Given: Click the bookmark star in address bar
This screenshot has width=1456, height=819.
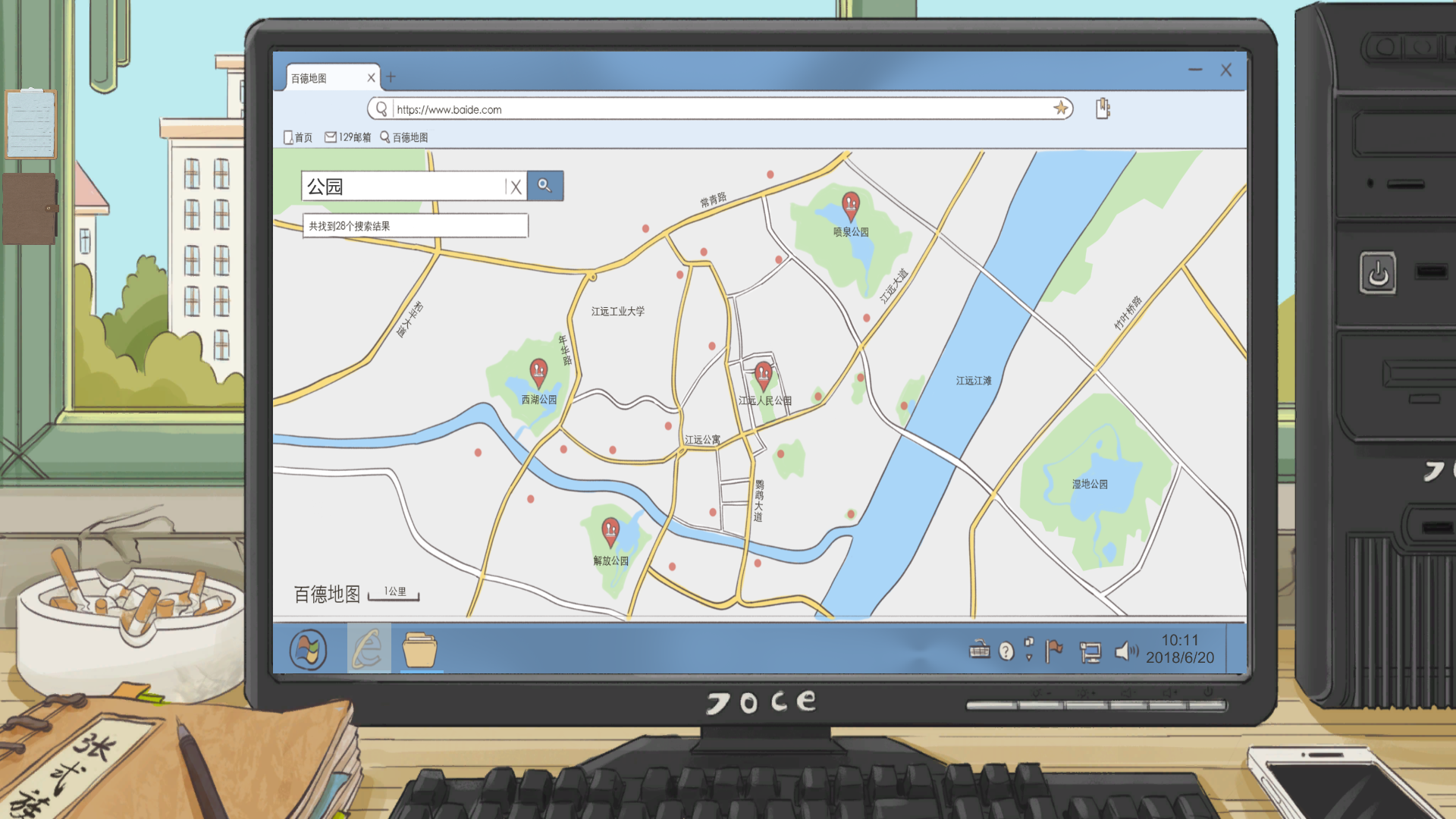Looking at the screenshot, I should (x=1060, y=108).
